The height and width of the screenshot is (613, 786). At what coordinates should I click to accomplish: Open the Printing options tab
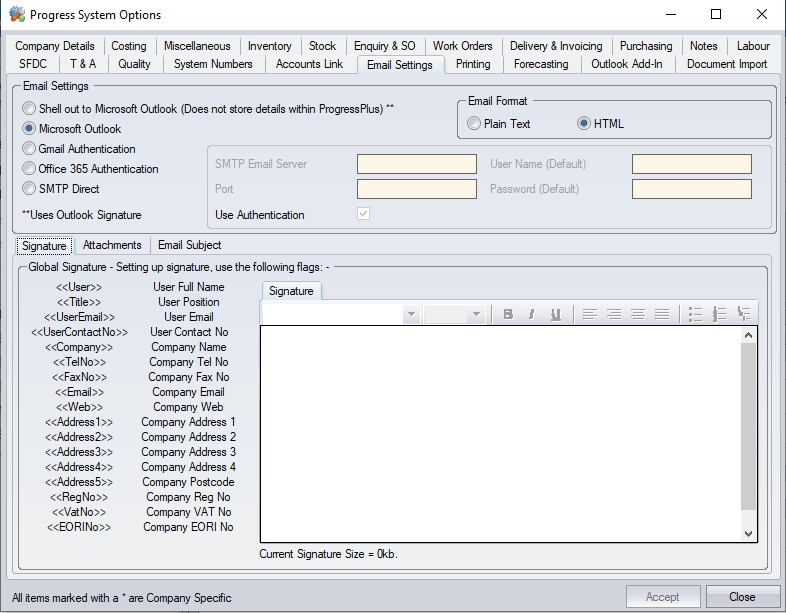[473, 64]
